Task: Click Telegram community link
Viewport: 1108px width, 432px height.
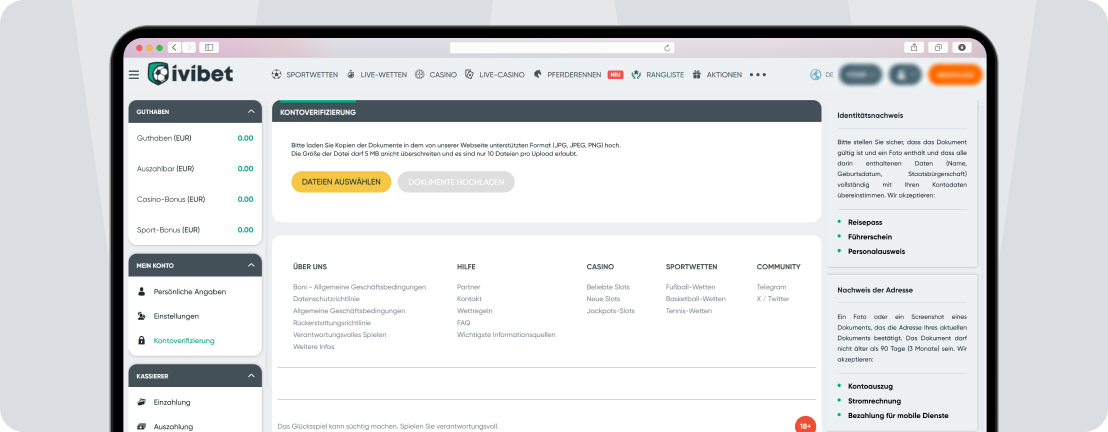Action: click(772, 287)
